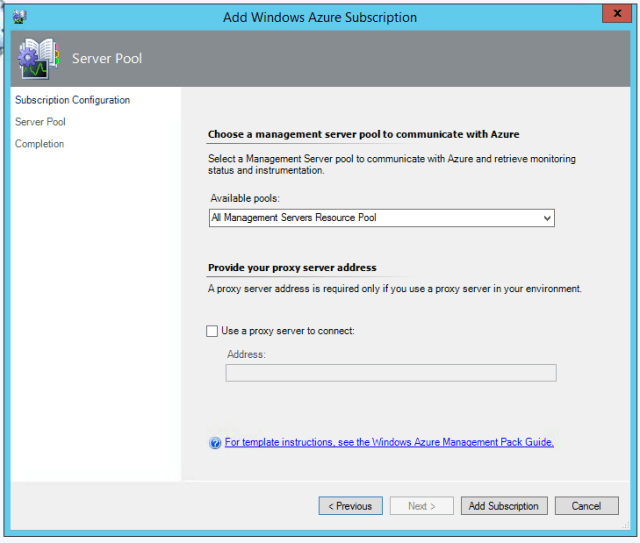Click the window icon in the title bar
The height and width of the screenshot is (543, 640).
click(19, 17)
